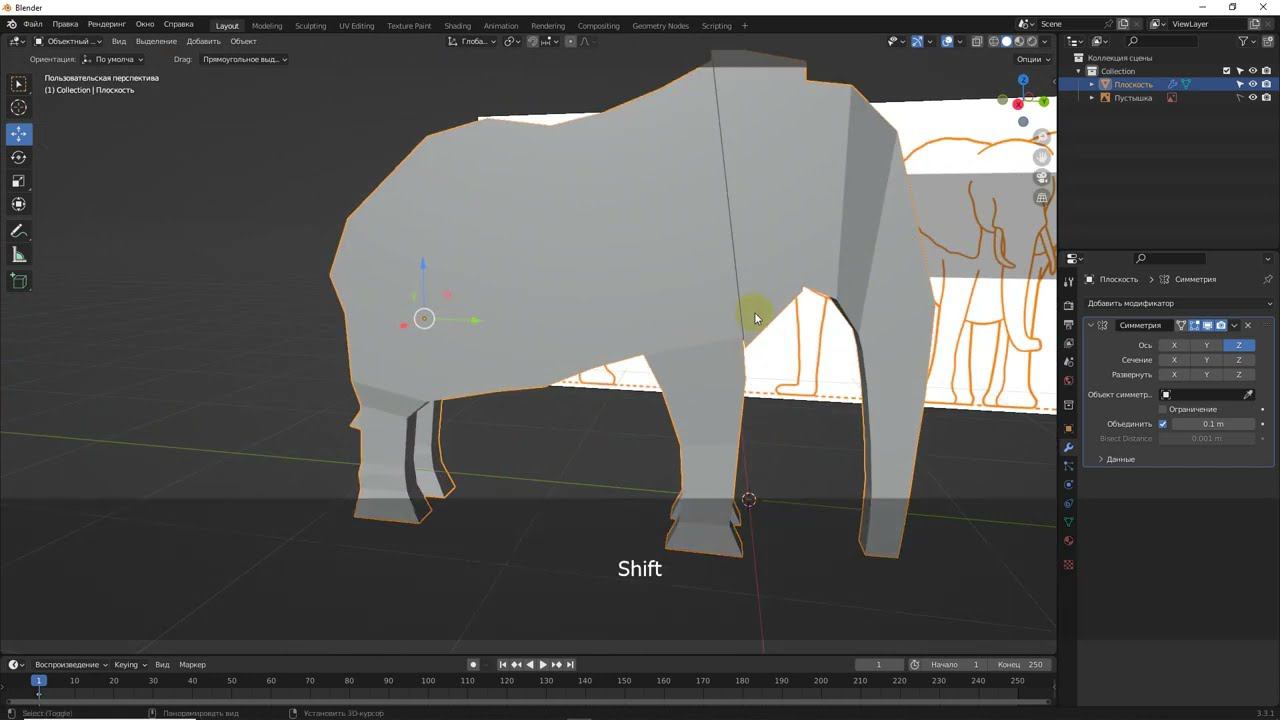Hide Пустышка with its eye icon
The image size is (1280, 720).
click(x=1253, y=98)
